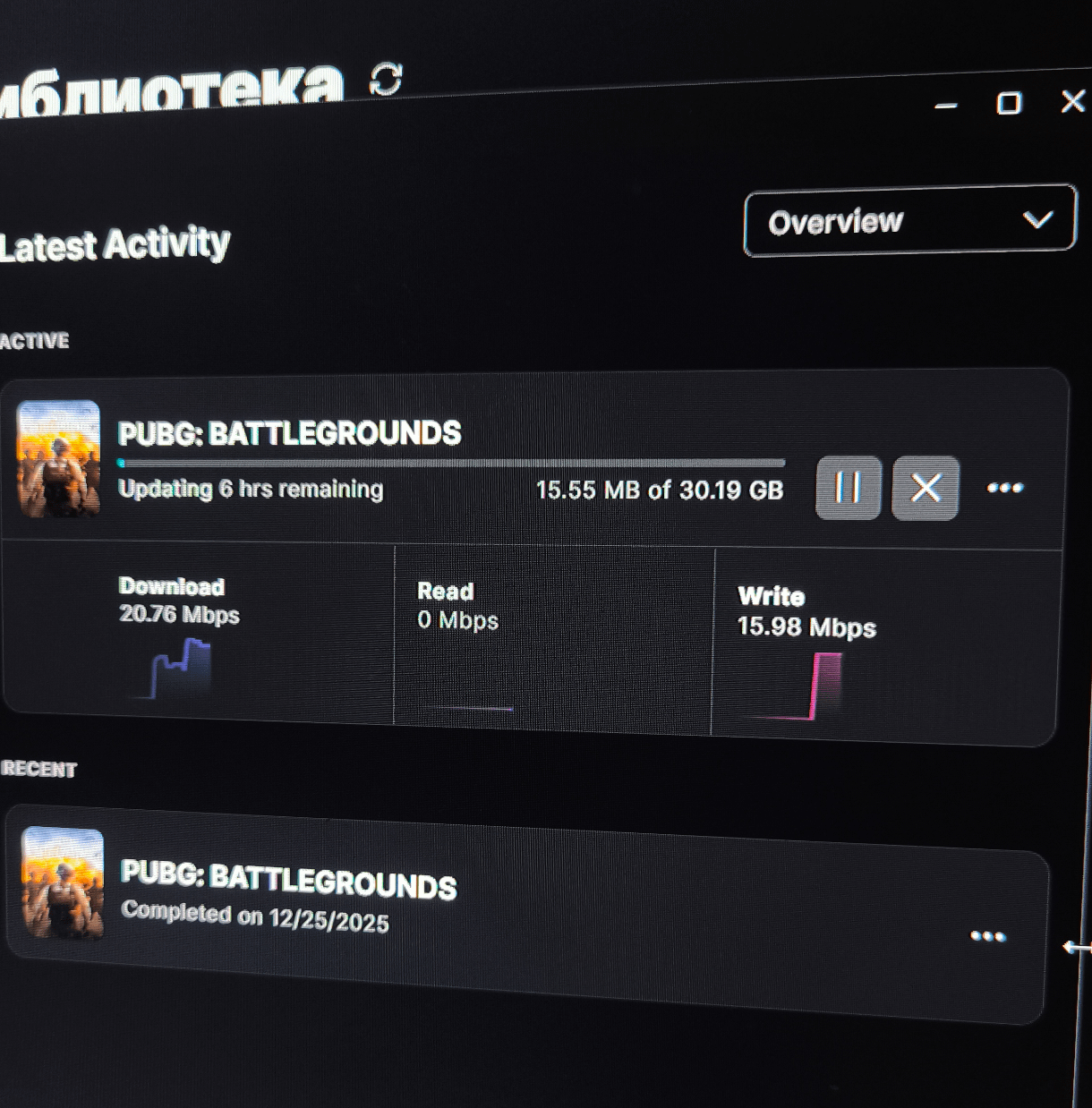
Task: Click the PUBG game art in the Active section
Action: click(x=58, y=458)
